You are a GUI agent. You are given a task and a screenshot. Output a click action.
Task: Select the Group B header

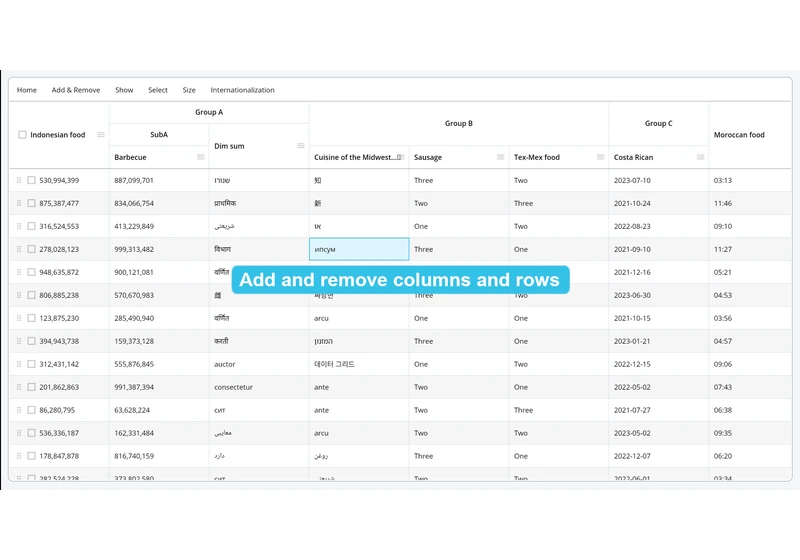[459, 123]
